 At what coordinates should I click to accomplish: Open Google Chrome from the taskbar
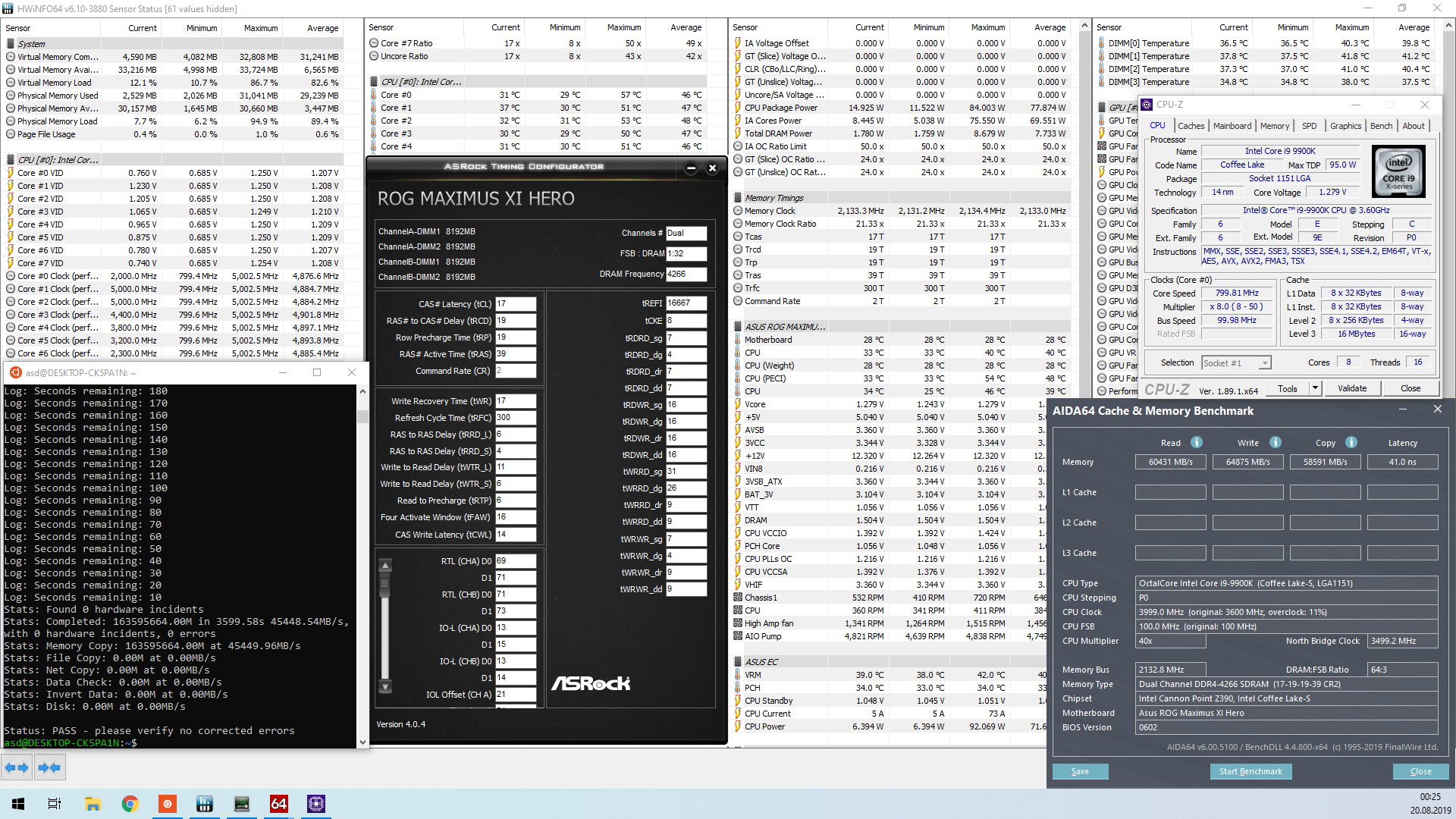coord(130,804)
